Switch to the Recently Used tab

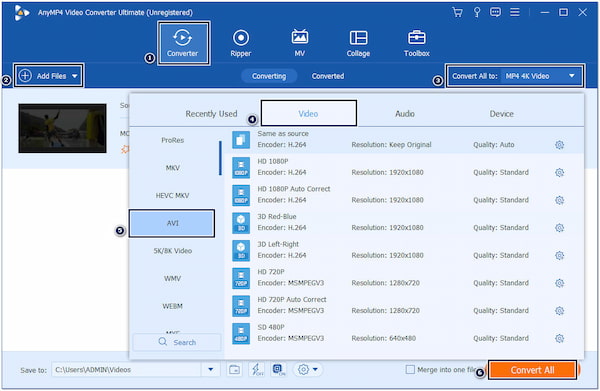211,114
